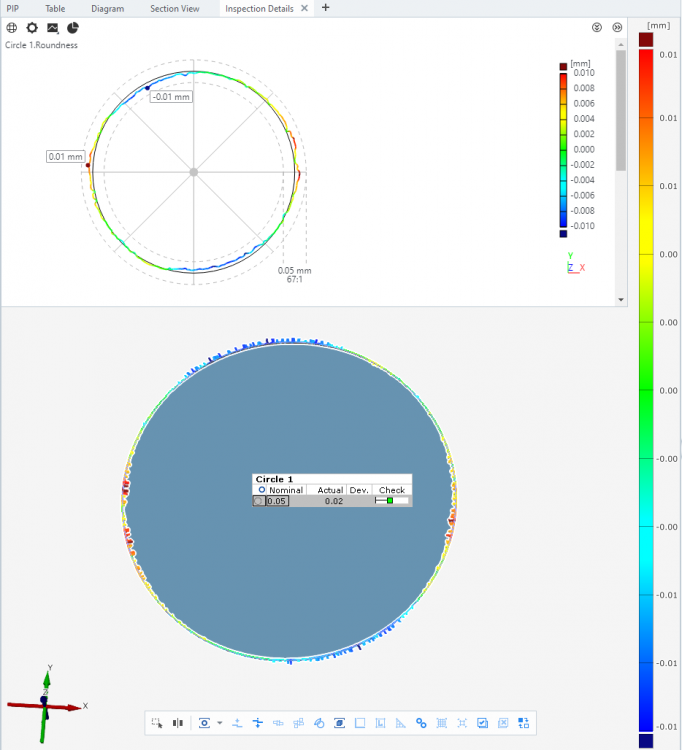Click the last swap icon in bottom toolbar
This screenshot has width=682, height=750.
click(x=523, y=723)
